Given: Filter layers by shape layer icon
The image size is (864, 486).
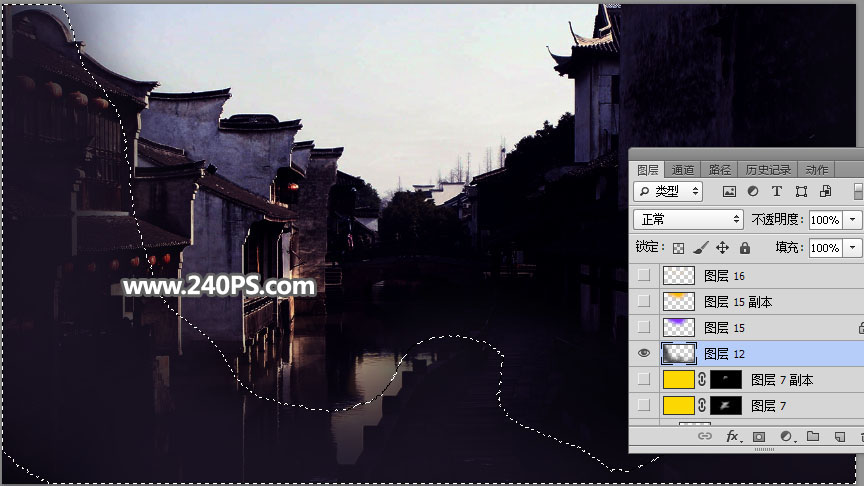Looking at the screenshot, I should point(801,191).
